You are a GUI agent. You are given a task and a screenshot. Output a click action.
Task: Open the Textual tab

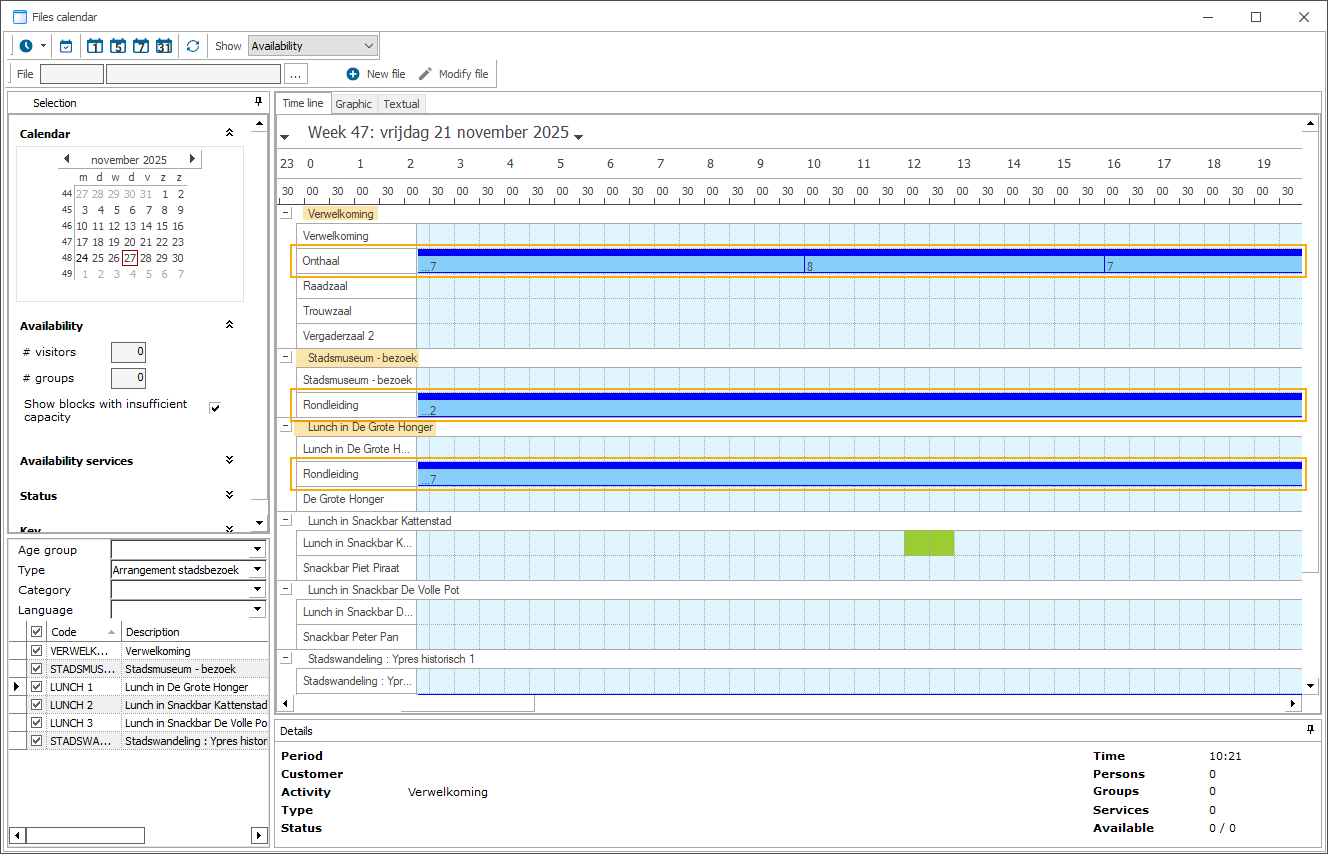[x=401, y=104]
